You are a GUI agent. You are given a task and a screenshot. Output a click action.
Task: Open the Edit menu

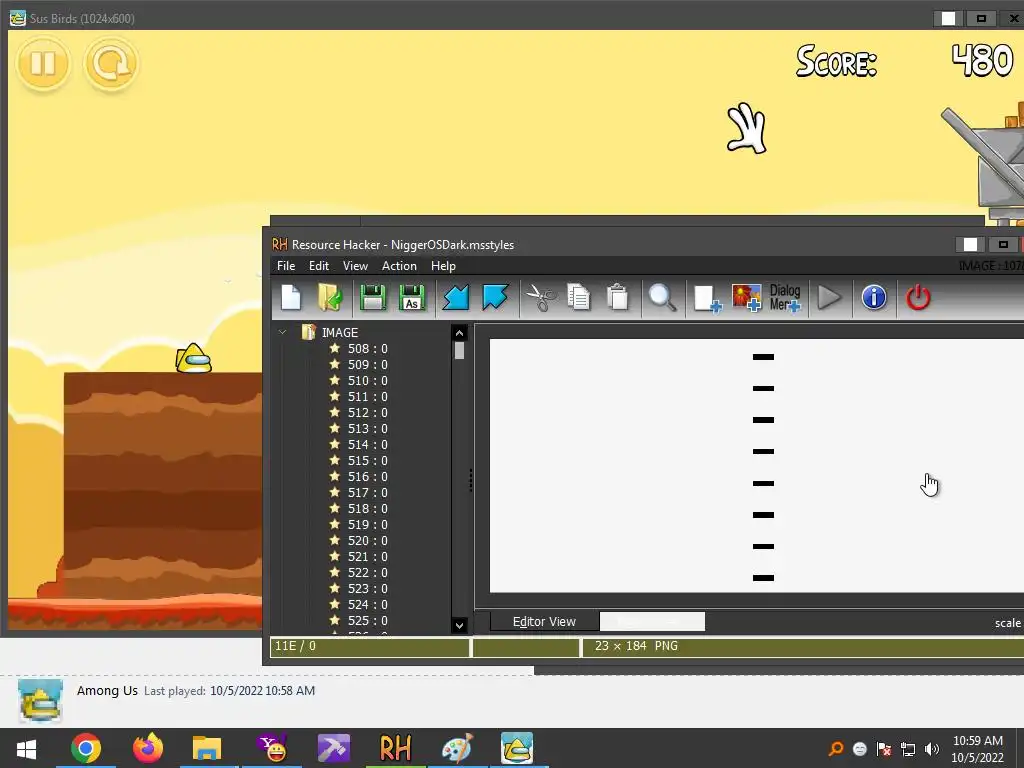[x=319, y=266]
